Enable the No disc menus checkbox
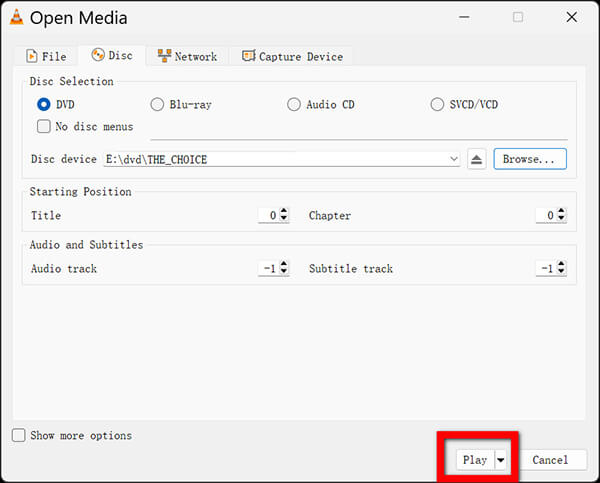This screenshot has height=483, width=600. pyautogui.click(x=44, y=126)
